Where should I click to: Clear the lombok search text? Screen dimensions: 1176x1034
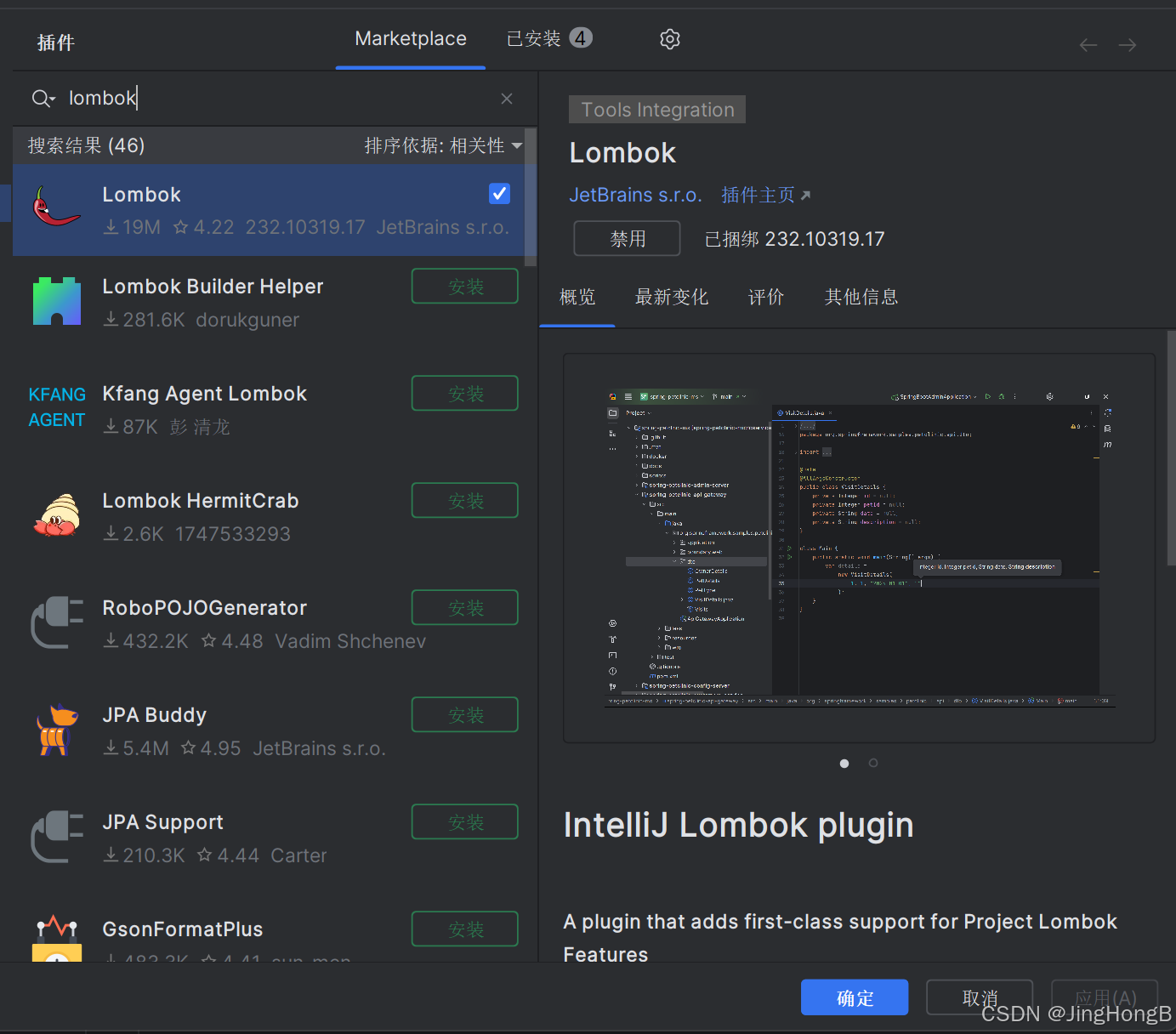click(507, 99)
